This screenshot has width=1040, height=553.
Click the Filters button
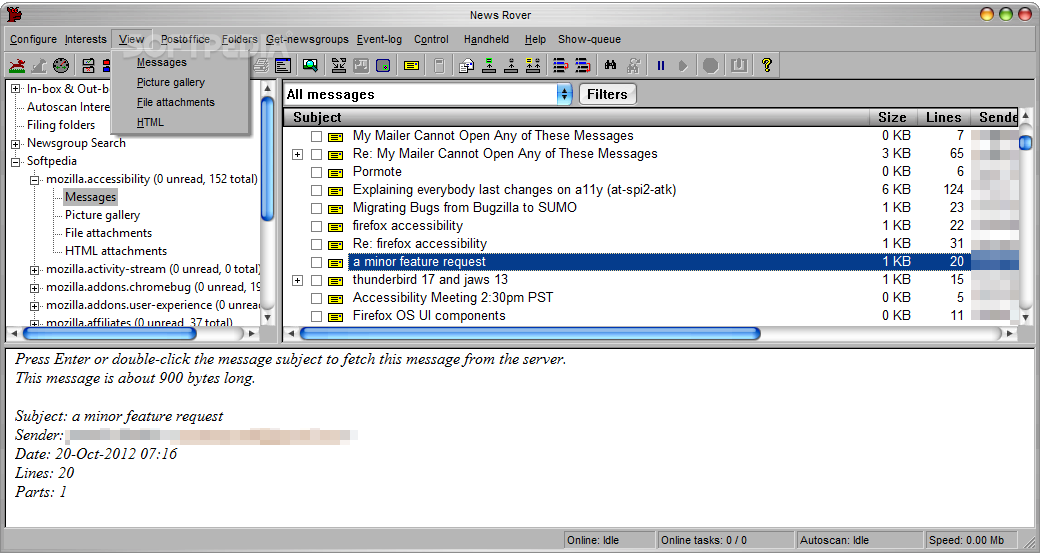(607, 94)
